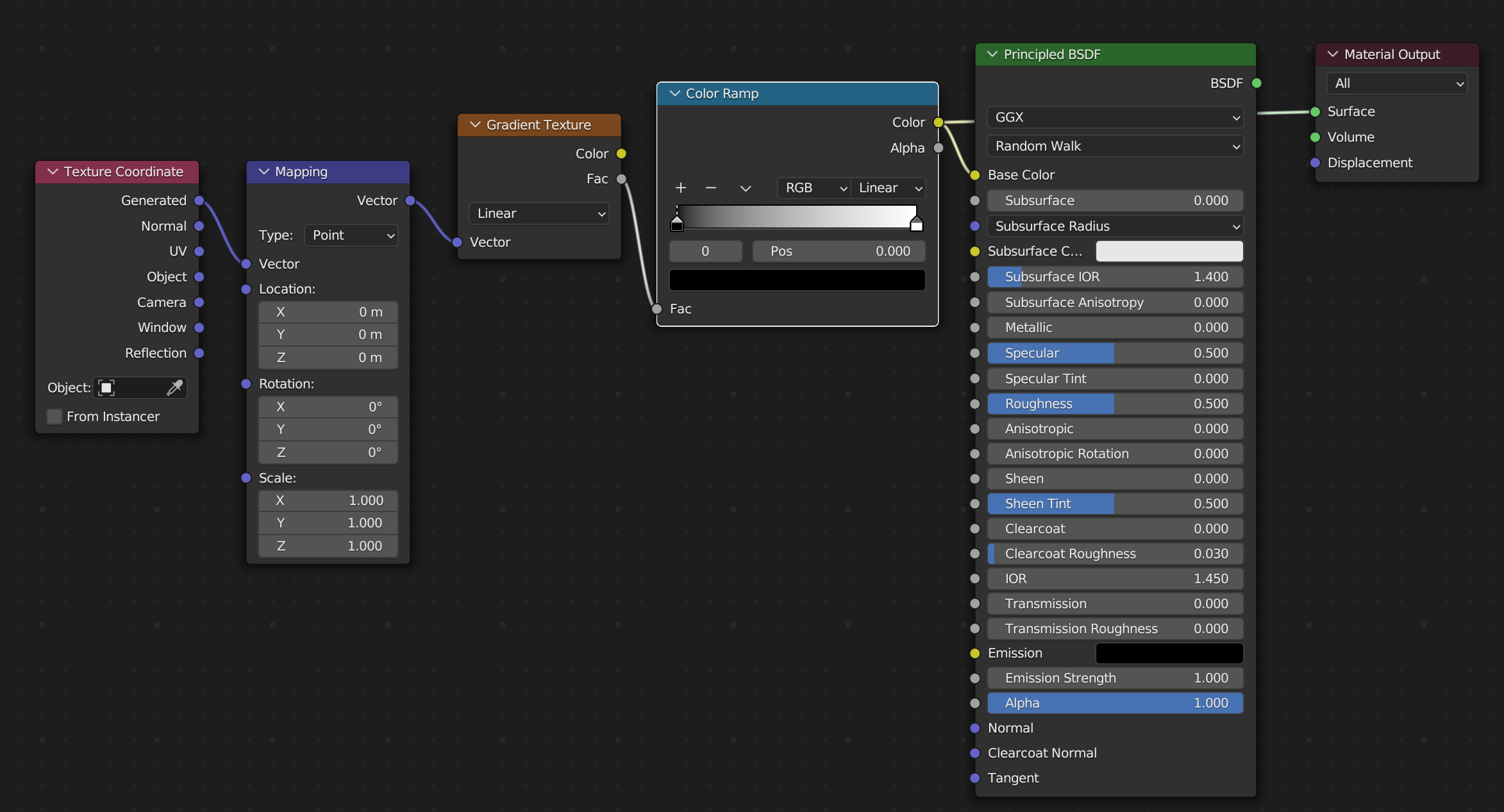
Task: Open the Mapping Type Point dropdown
Action: pos(351,235)
